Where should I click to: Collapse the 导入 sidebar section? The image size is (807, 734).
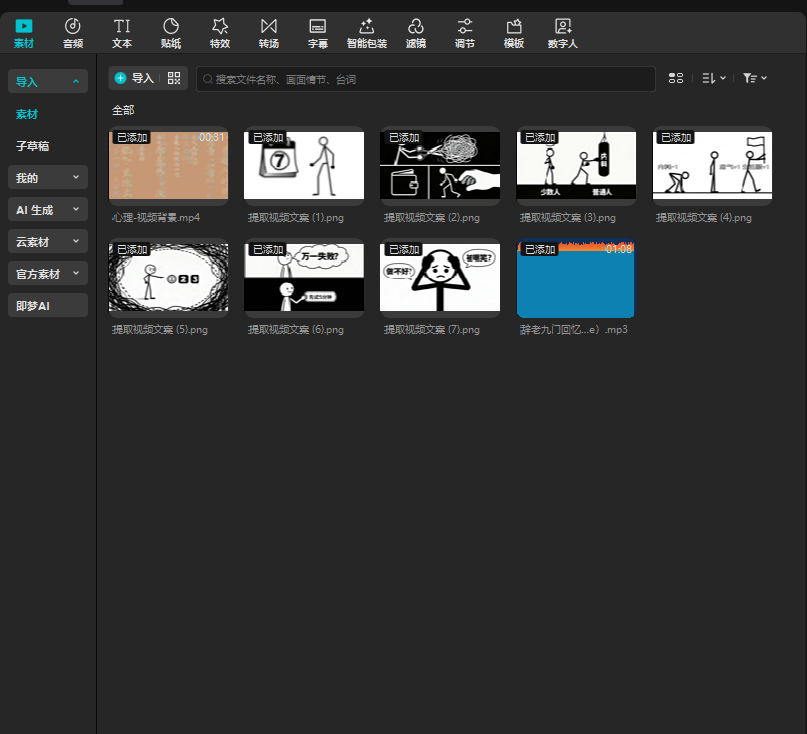pos(48,82)
